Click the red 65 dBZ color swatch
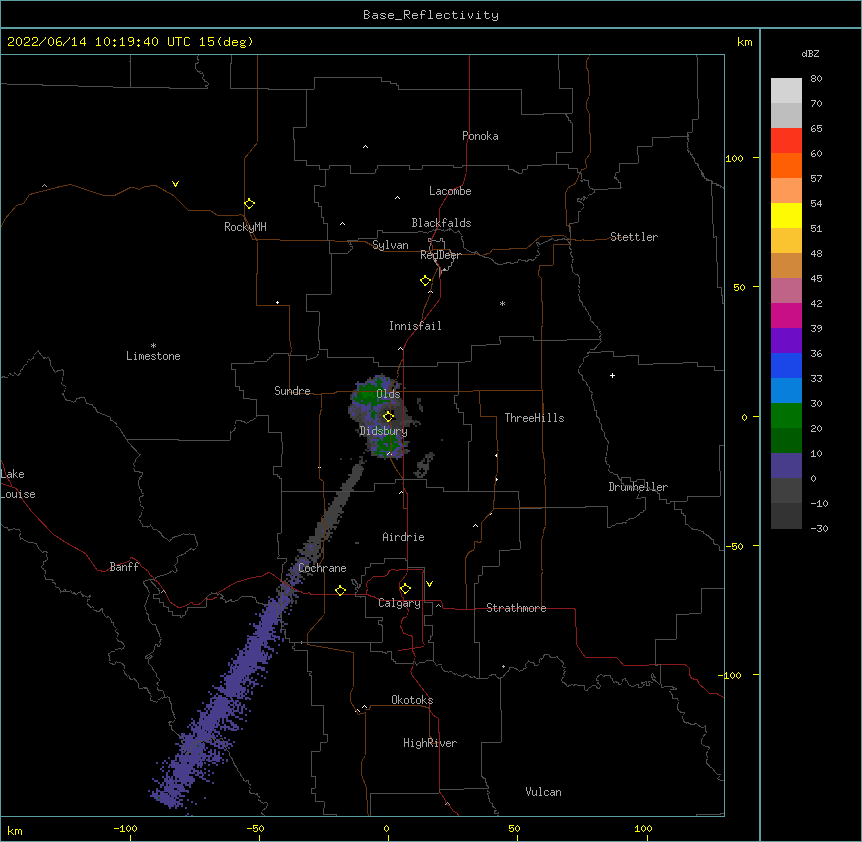This screenshot has height=842, width=862. click(x=786, y=140)
